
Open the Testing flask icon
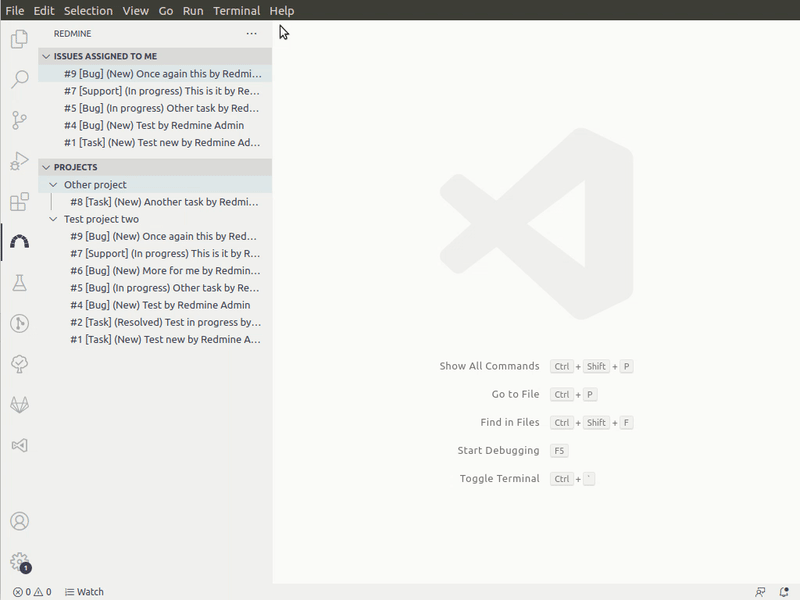point(19,283)
